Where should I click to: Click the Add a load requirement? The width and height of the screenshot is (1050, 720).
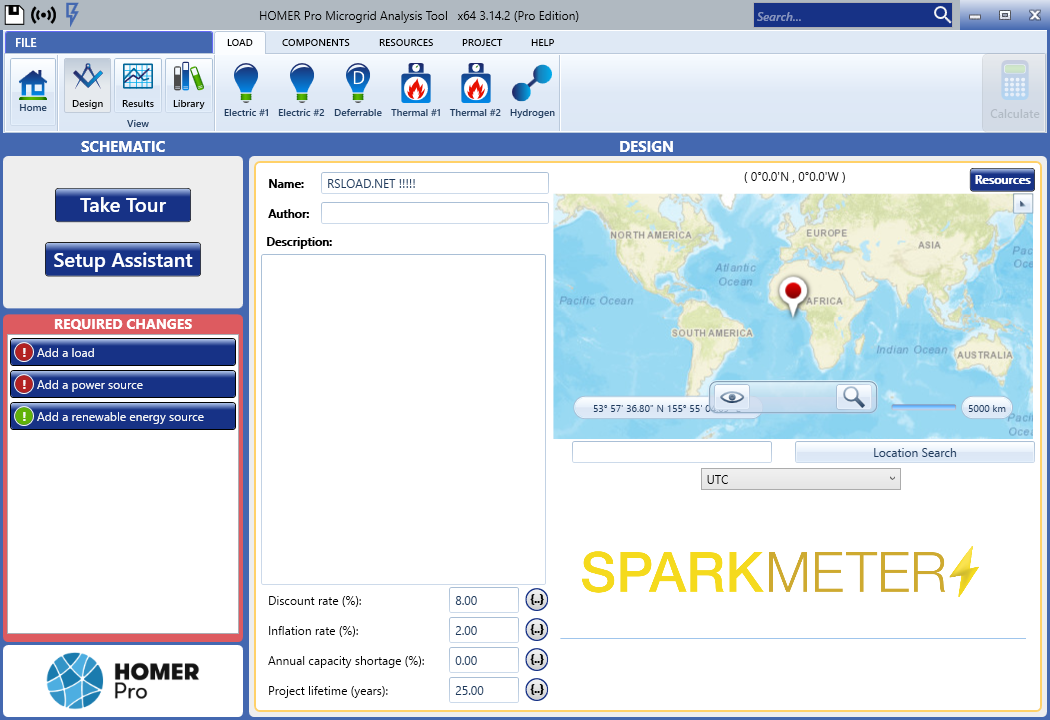pos(123,352)
